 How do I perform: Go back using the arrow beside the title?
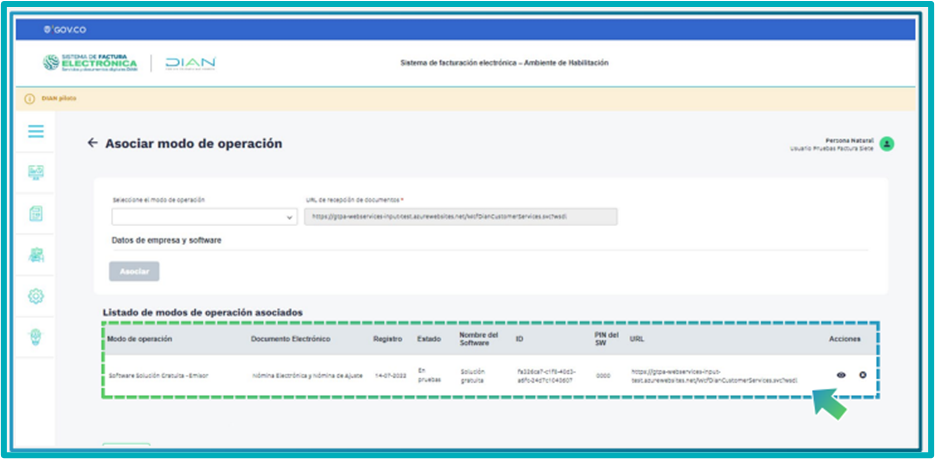coord(93,143)
